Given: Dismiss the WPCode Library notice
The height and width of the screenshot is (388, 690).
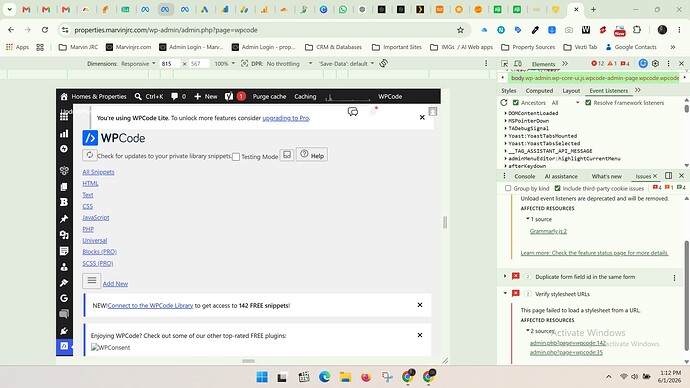Looking at the screenshot, I should tap(420, 305).
